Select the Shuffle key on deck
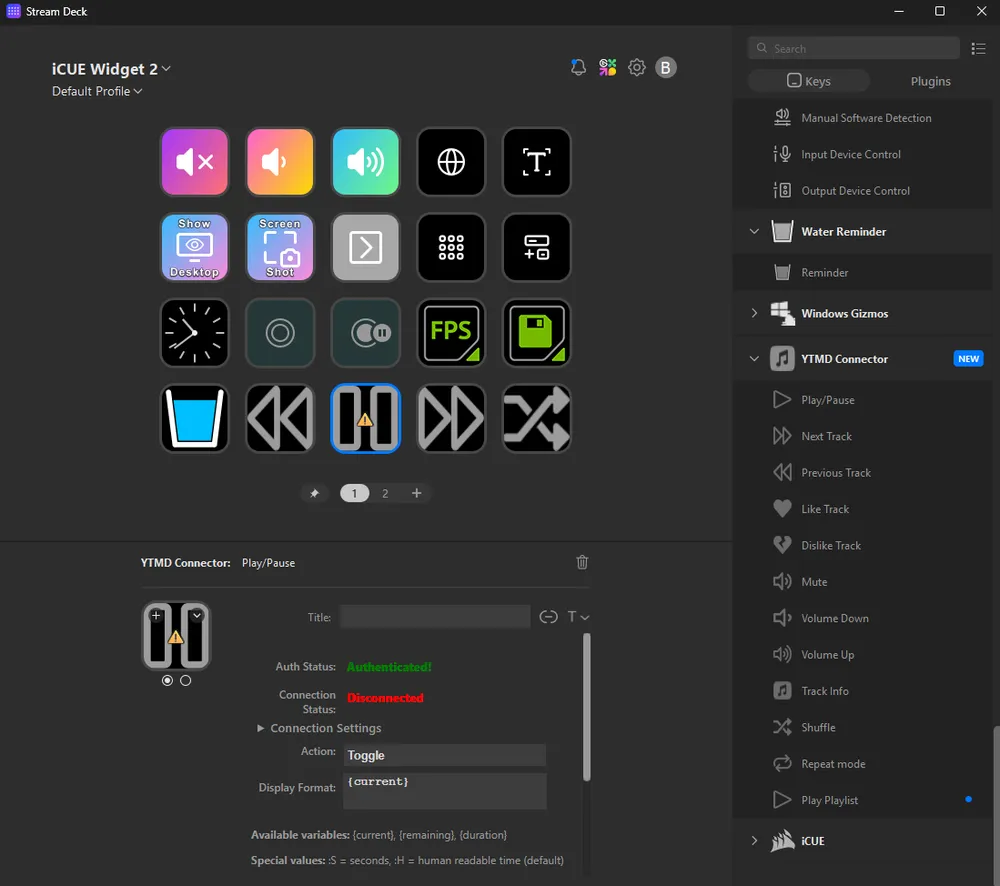The height and width of the screenshot is (886, 1000). point(536,418)
